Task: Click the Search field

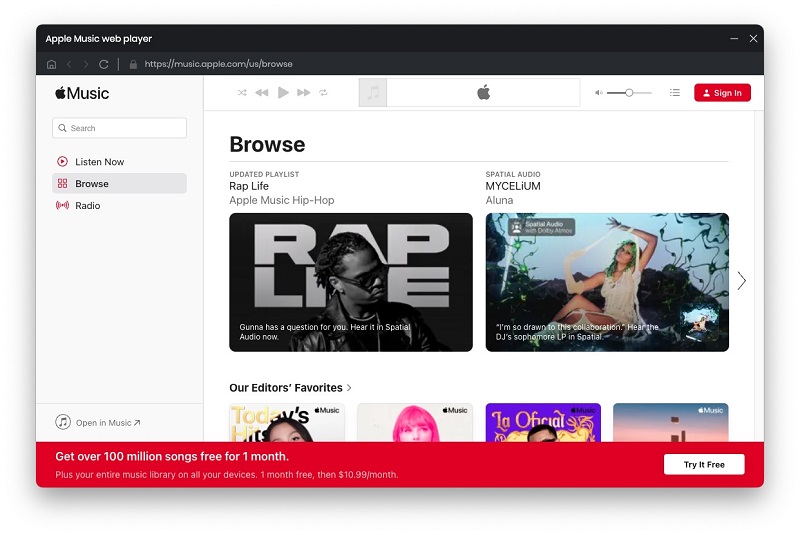Action: (x=119, y=128)
